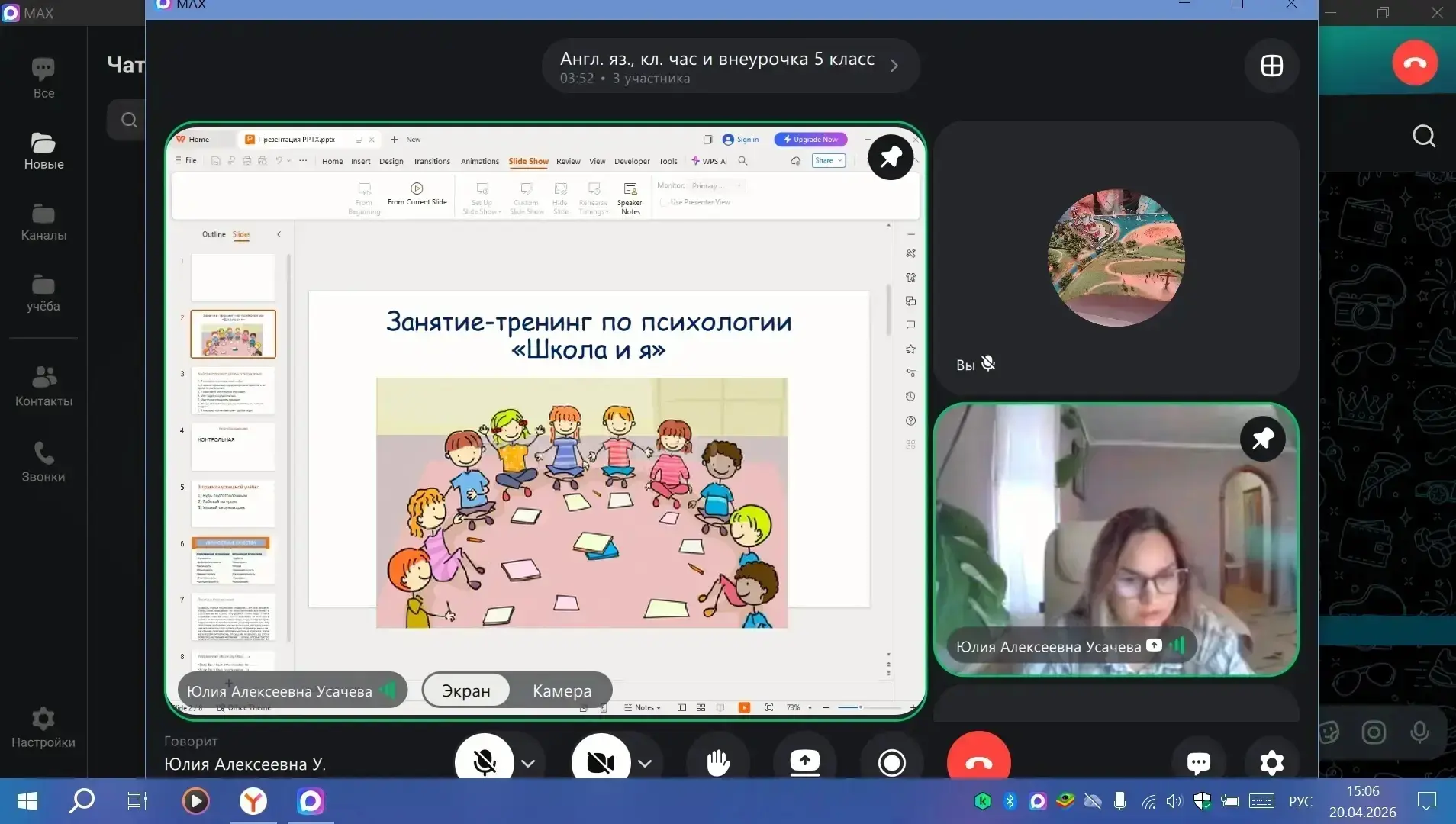The height and width of the screenshot is (824, 1456).
Task: Open Звонки section
Action: coord(43,462)
